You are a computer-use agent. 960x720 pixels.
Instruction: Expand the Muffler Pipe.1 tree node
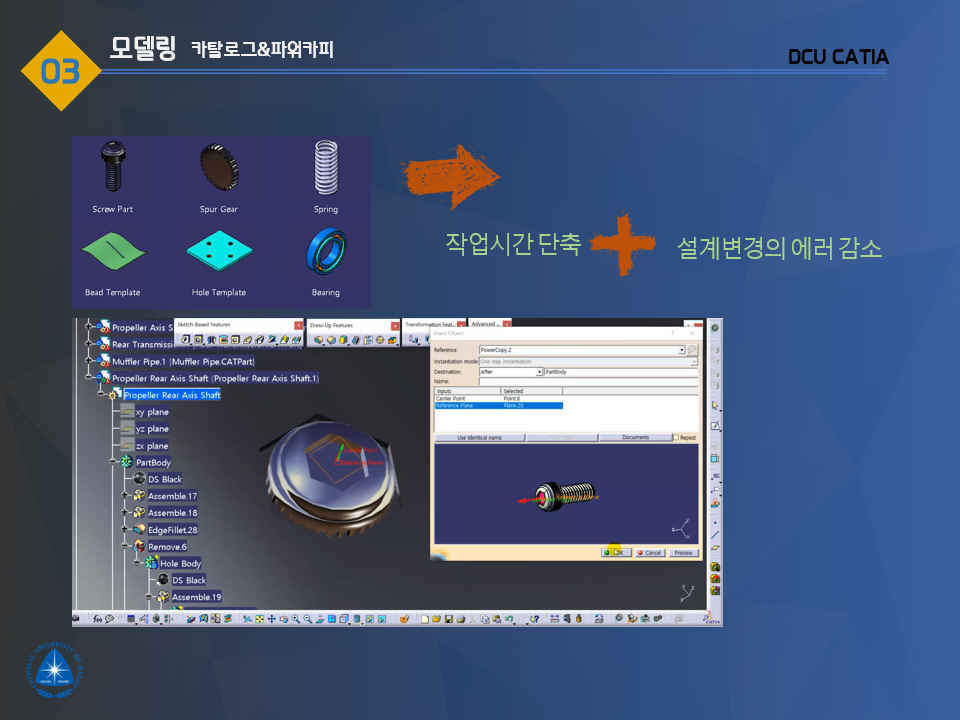pos(89,361)
